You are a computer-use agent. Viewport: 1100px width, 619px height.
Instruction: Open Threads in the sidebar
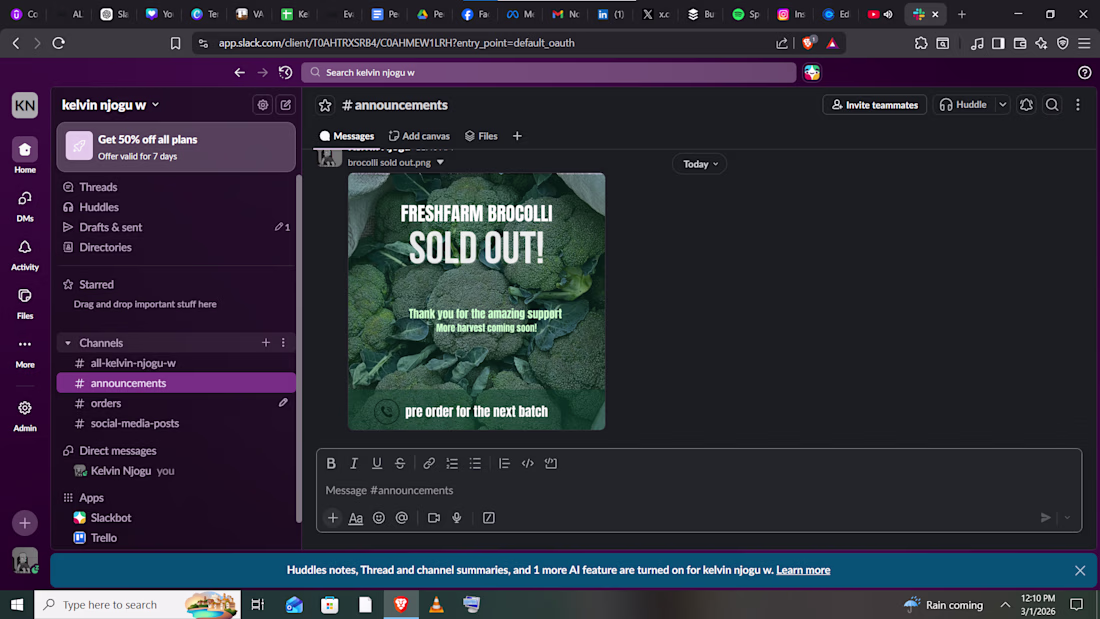pyautogui.click(x=176, y=187)
